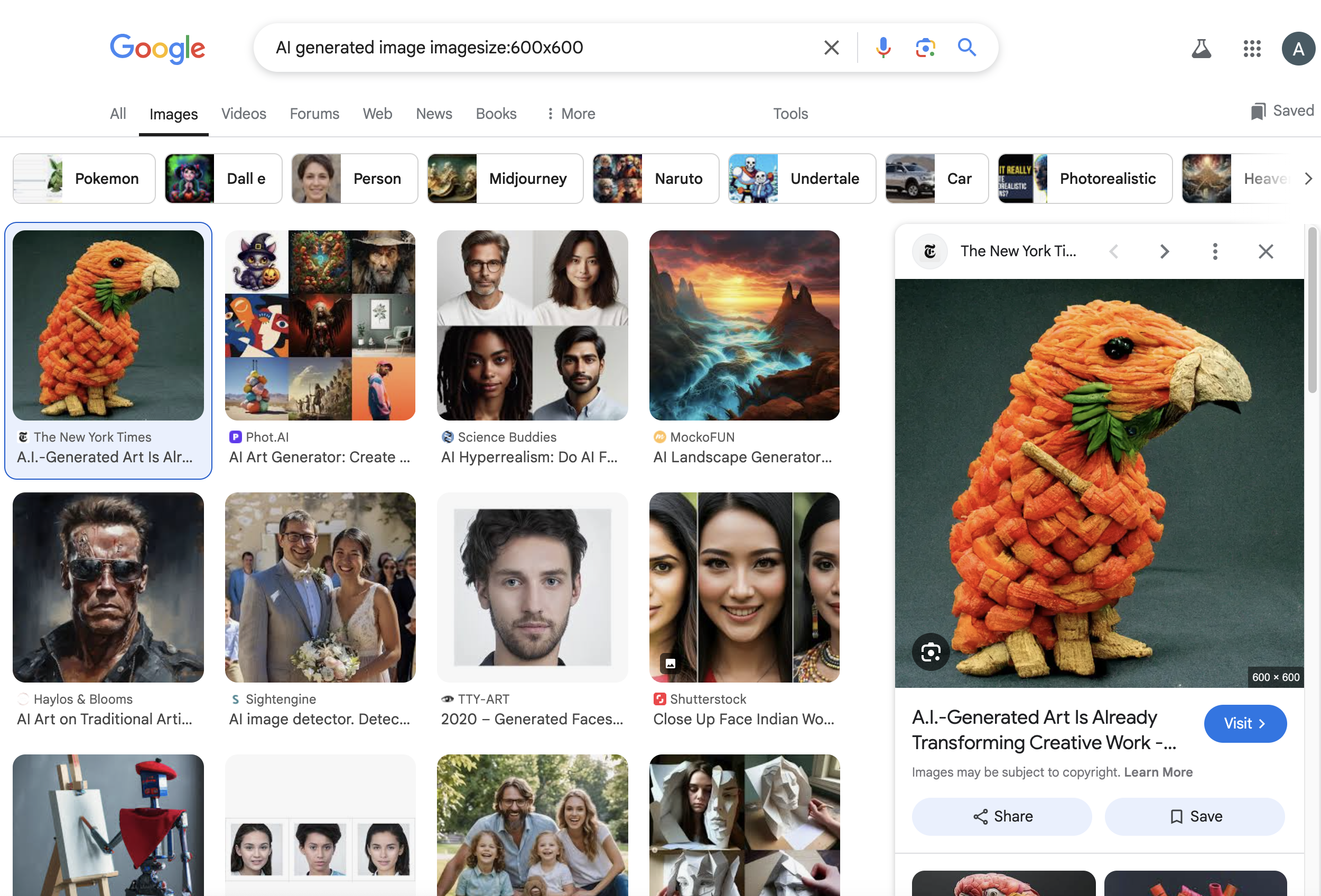Select the Images tab
1321x896 pixels.
pos(173,114)
